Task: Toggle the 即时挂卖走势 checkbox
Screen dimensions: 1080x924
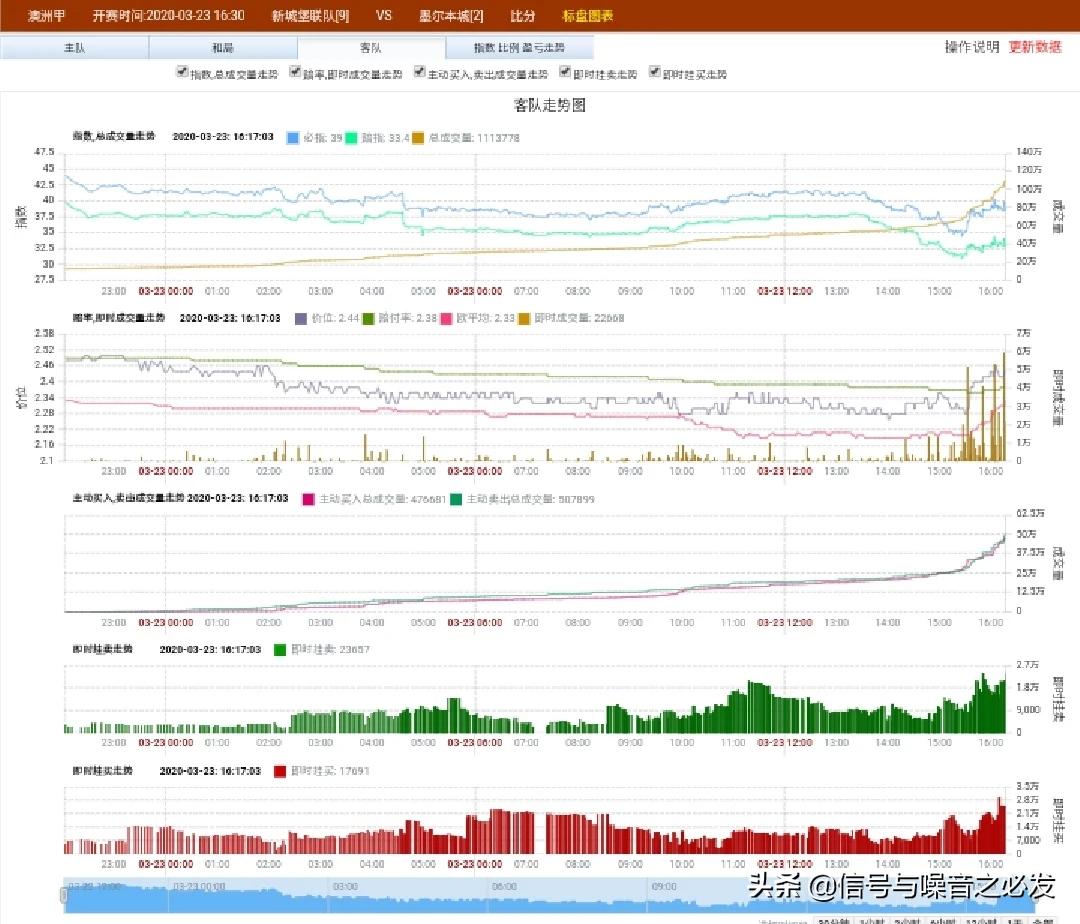Action: pyautogui.click(x=566, y=73)
